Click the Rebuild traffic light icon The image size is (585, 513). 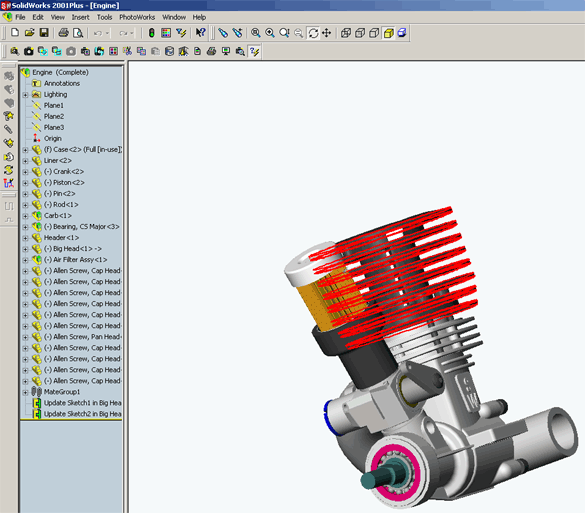(151, 33)
